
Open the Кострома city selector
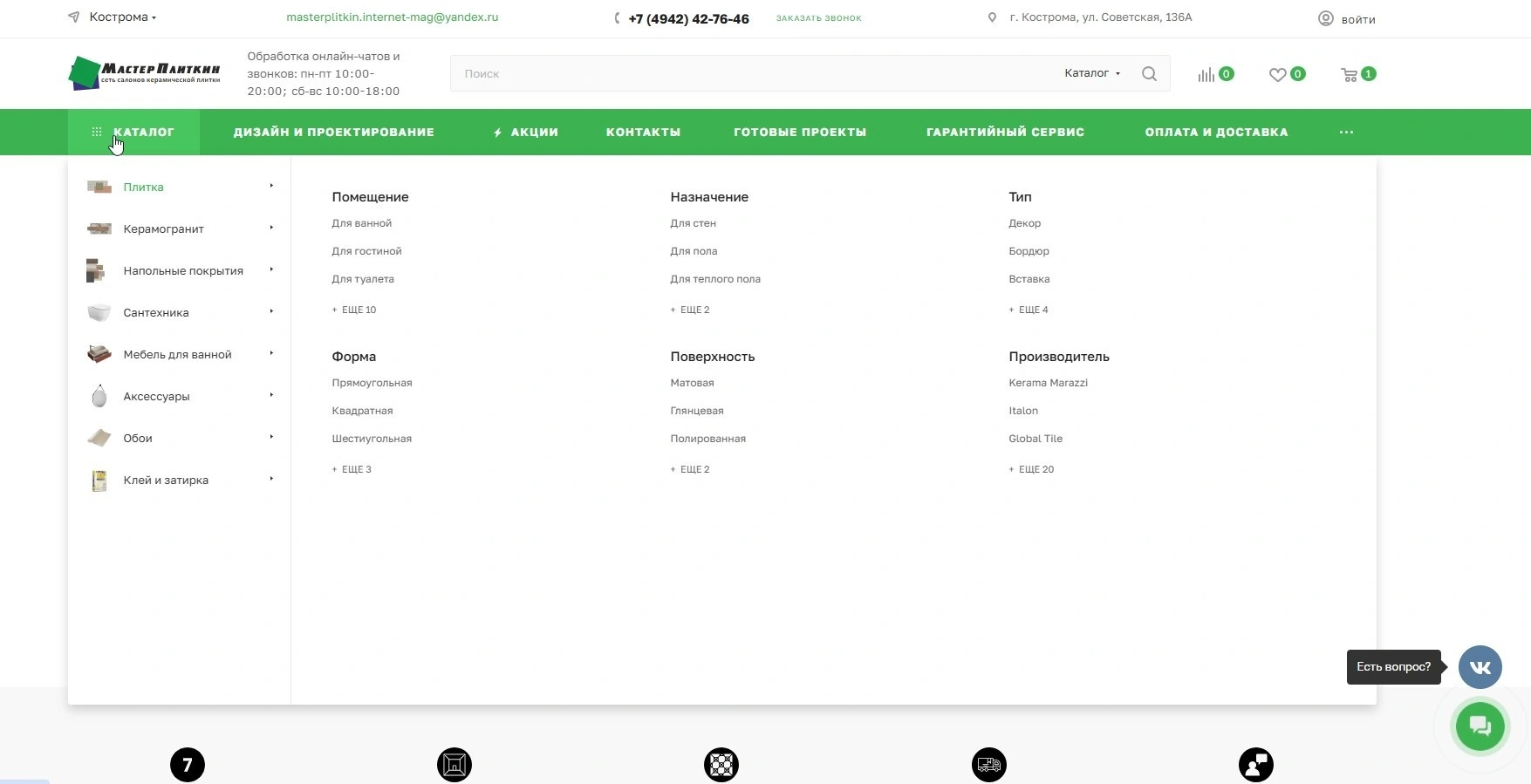120,17
